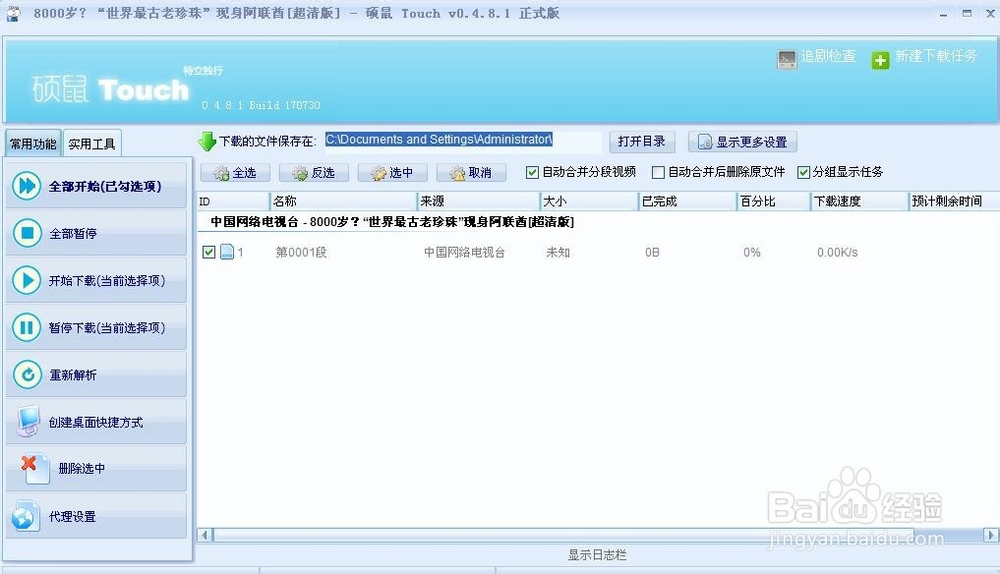The height and width of the screenshot is (574, 1000).
Task: Click the 删除选中 label
Action: pos(82,469)
